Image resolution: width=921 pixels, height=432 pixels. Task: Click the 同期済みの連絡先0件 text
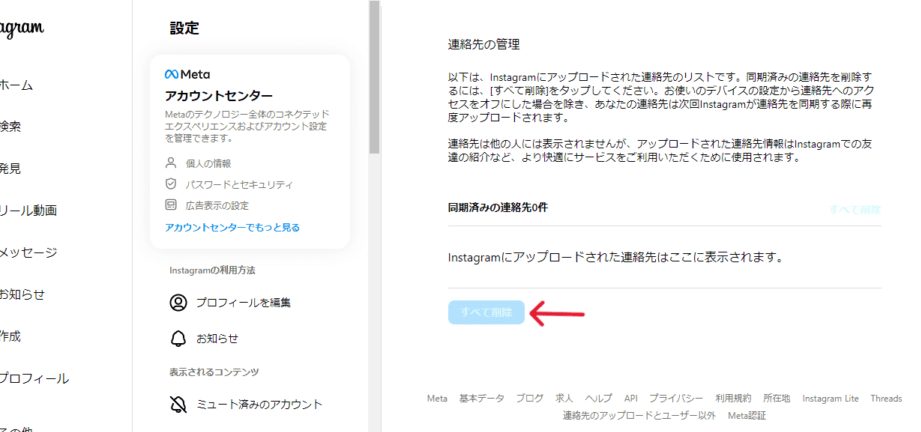coord(498,207)
